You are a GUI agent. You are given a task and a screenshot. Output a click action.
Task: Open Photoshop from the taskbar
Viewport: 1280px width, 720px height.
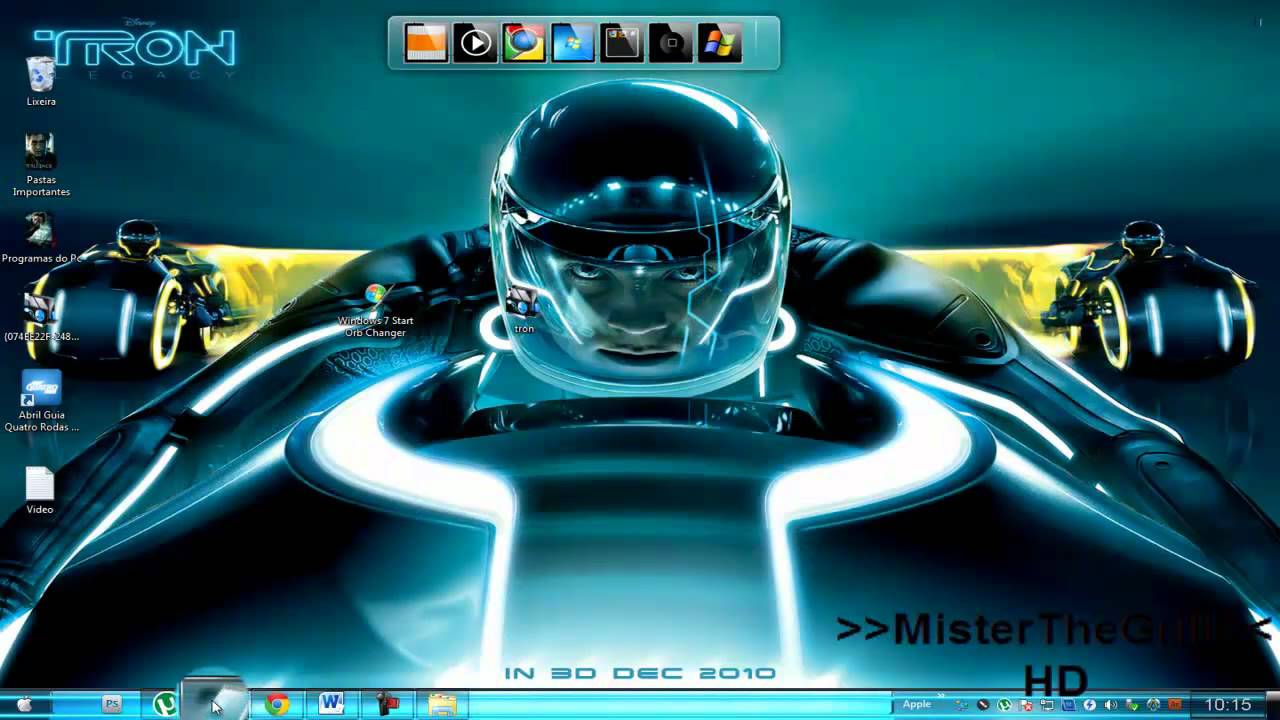click(x=112, y=704)
